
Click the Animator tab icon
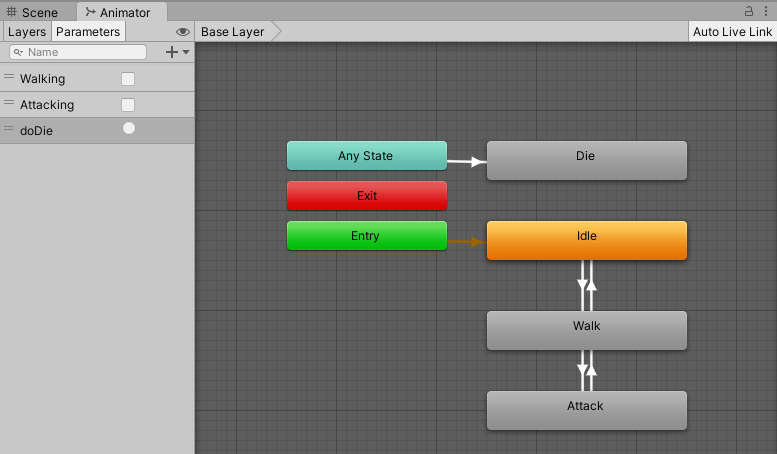click(90, 11)
